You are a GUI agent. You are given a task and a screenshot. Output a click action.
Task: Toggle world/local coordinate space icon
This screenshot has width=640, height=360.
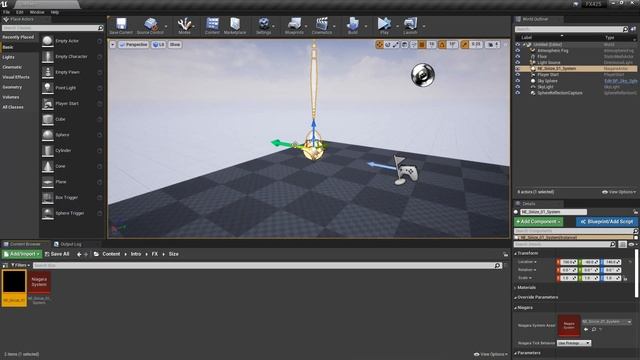tap(404, 44)
